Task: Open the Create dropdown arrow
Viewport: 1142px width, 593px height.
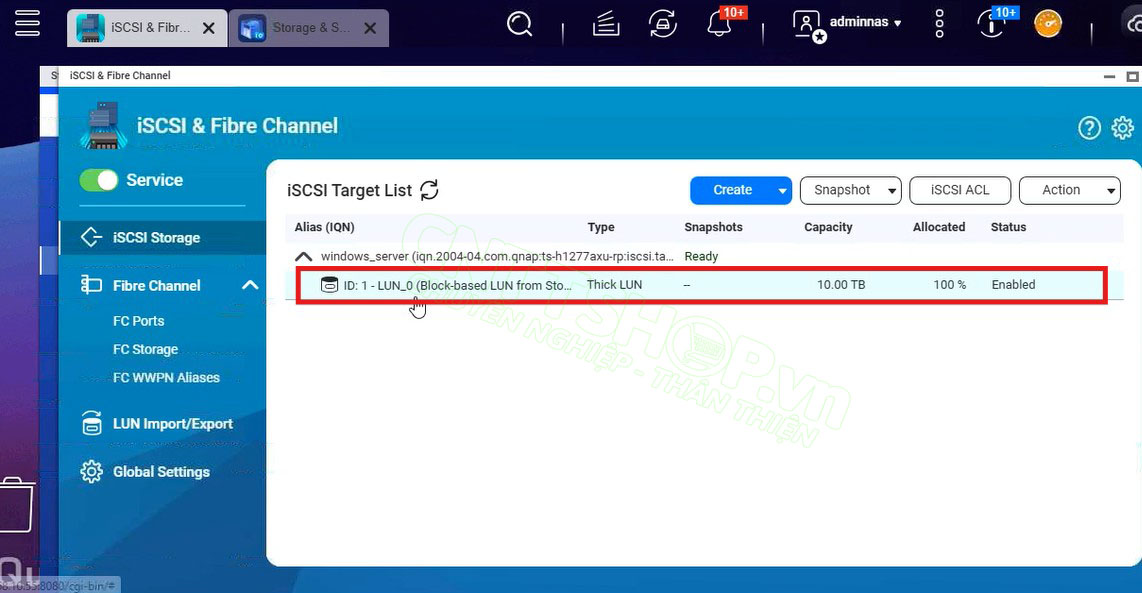Action: tap(781, 190)
